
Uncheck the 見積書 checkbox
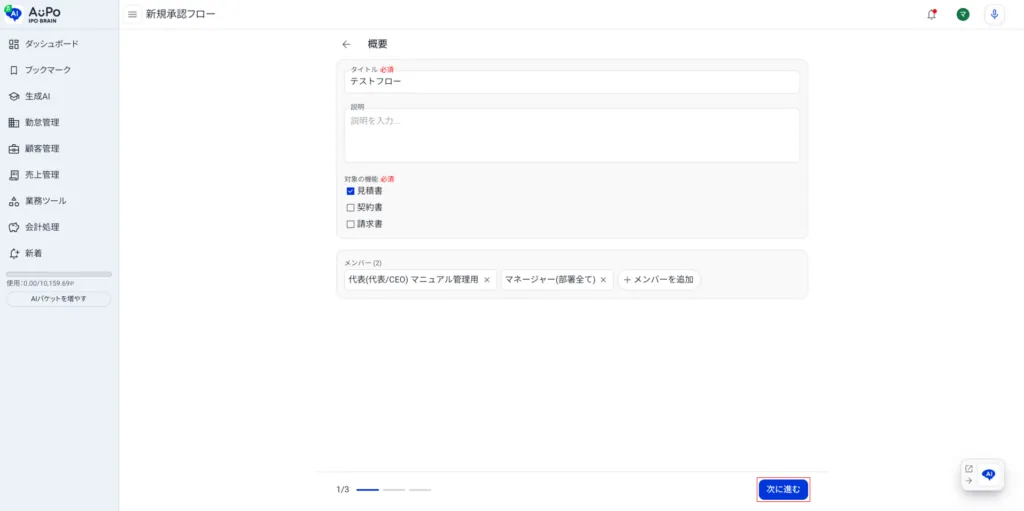350,191
